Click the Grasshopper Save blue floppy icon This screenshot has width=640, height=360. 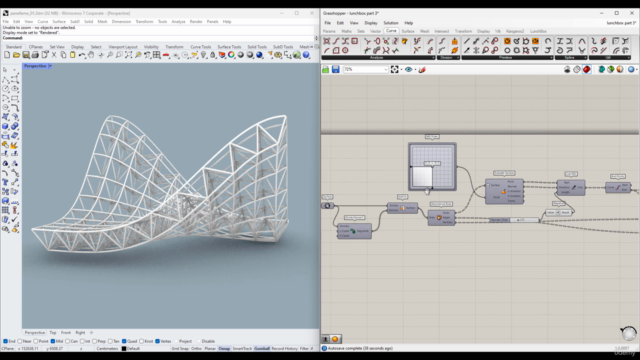[x=336, y=70]
